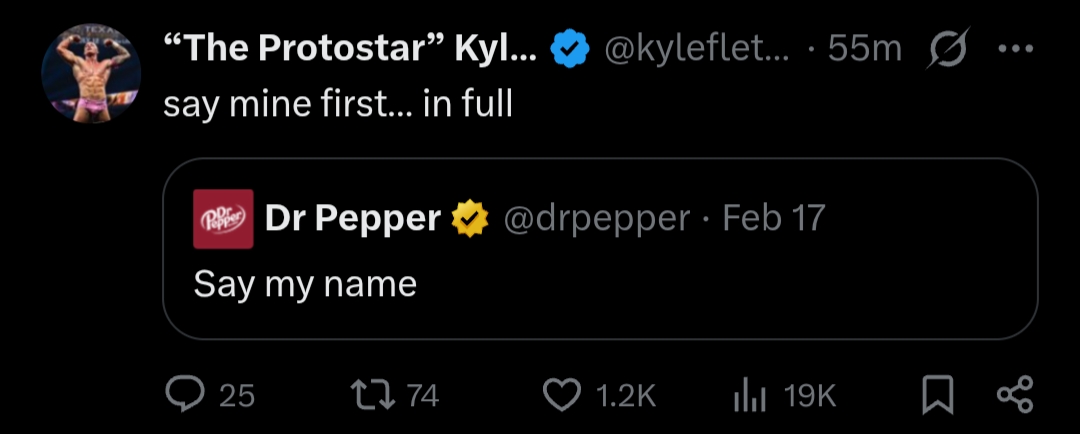This screenshot has width=1080, height=434.
Task: View tweet analytics bar chart icon
Action: click(x=749, y=396)
